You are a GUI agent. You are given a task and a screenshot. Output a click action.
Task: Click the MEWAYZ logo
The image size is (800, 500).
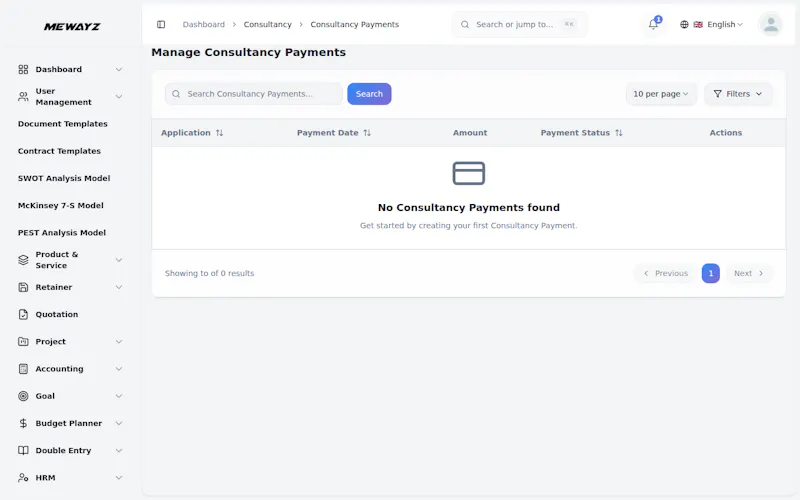click(72, 27)
